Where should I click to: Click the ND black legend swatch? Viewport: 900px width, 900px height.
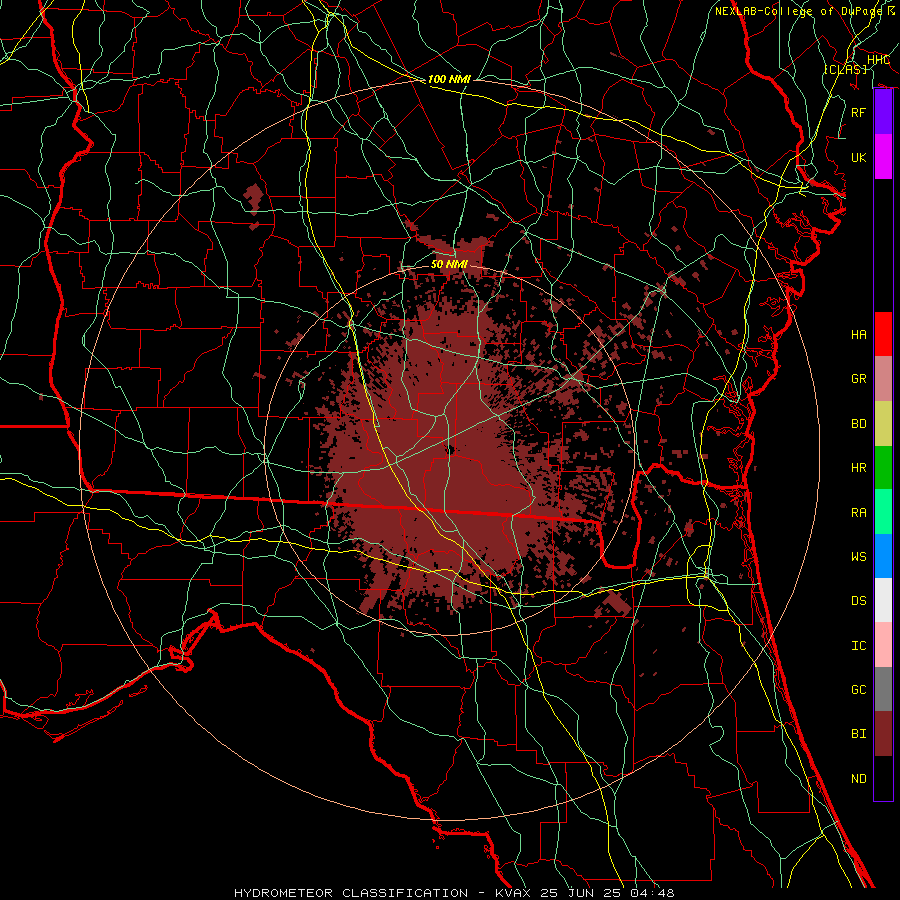(x=883, y=778)
